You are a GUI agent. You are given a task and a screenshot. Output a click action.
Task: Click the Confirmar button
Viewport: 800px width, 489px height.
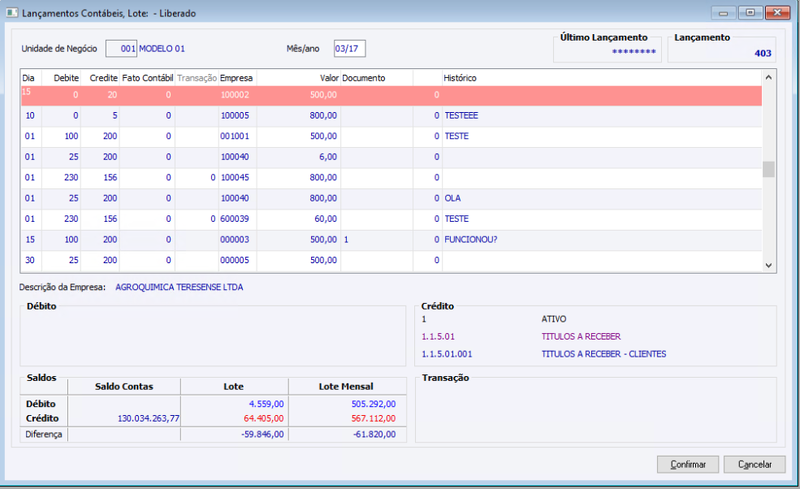688,464
